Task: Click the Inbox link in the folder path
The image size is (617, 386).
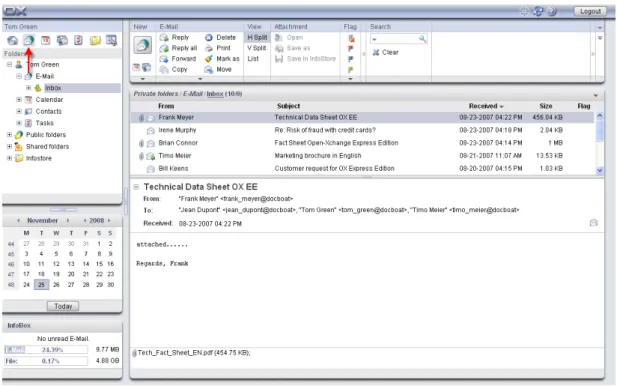Action: [215, 94]
